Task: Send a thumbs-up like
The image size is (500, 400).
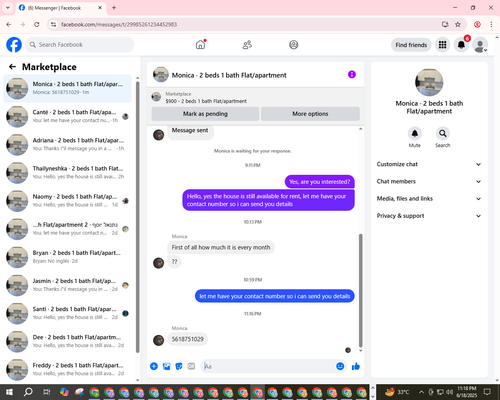Action: [x=356, y=366]
